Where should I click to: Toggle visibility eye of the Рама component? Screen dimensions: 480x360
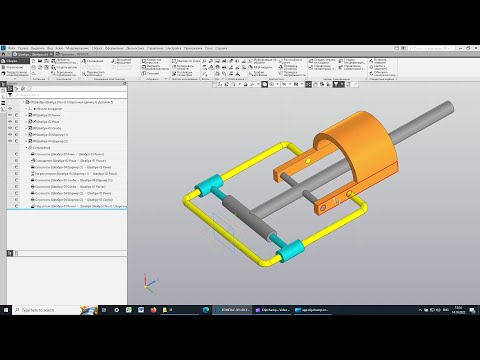[10, 122]
